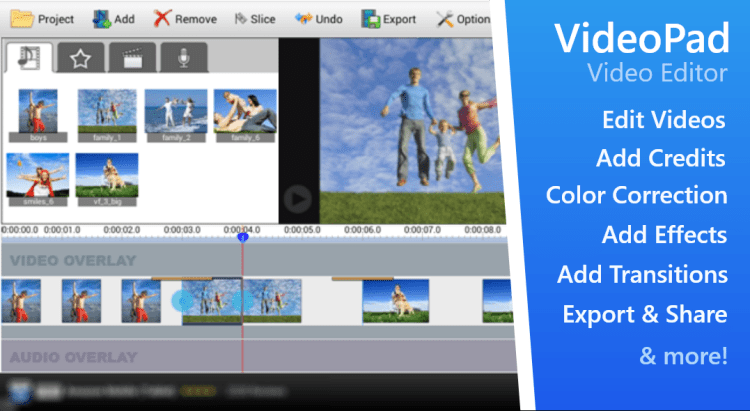Select the dog clip on timeline
Screen dimensions: 750x411
[396, 301]
